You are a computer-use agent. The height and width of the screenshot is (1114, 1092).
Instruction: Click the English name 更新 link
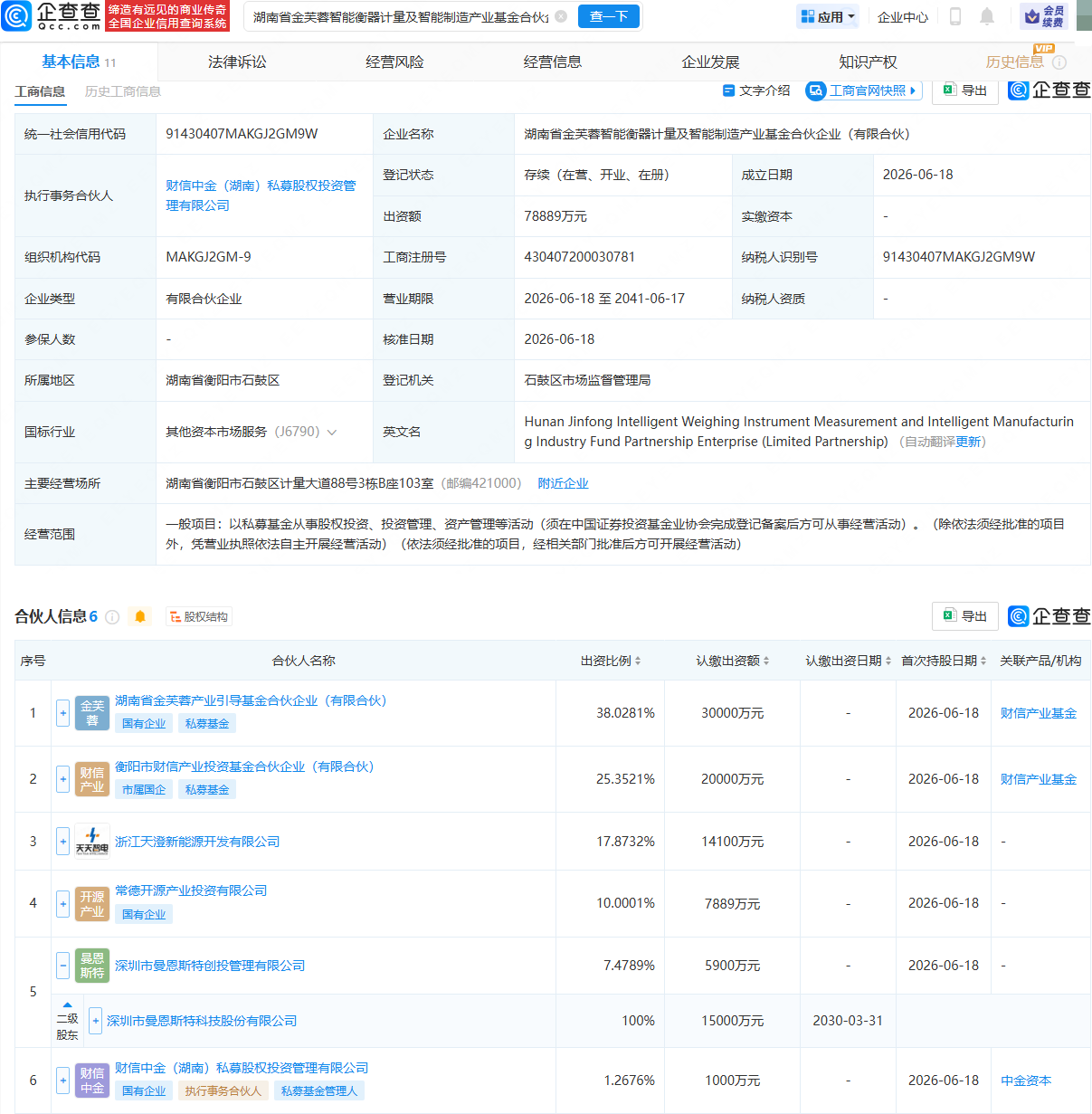click(x=968, y=442)
